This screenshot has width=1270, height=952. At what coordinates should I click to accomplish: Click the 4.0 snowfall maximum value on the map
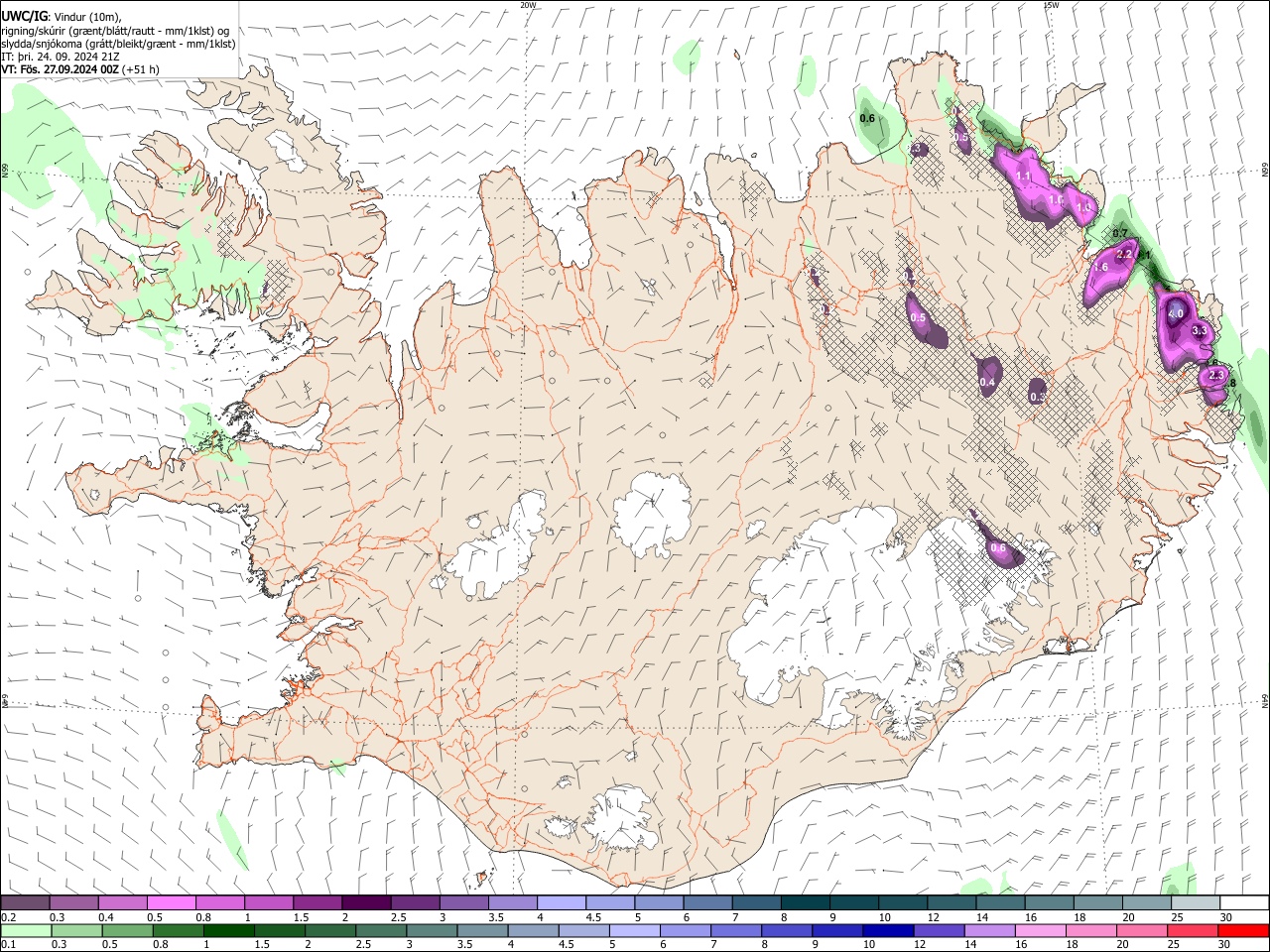(1177, 313)
